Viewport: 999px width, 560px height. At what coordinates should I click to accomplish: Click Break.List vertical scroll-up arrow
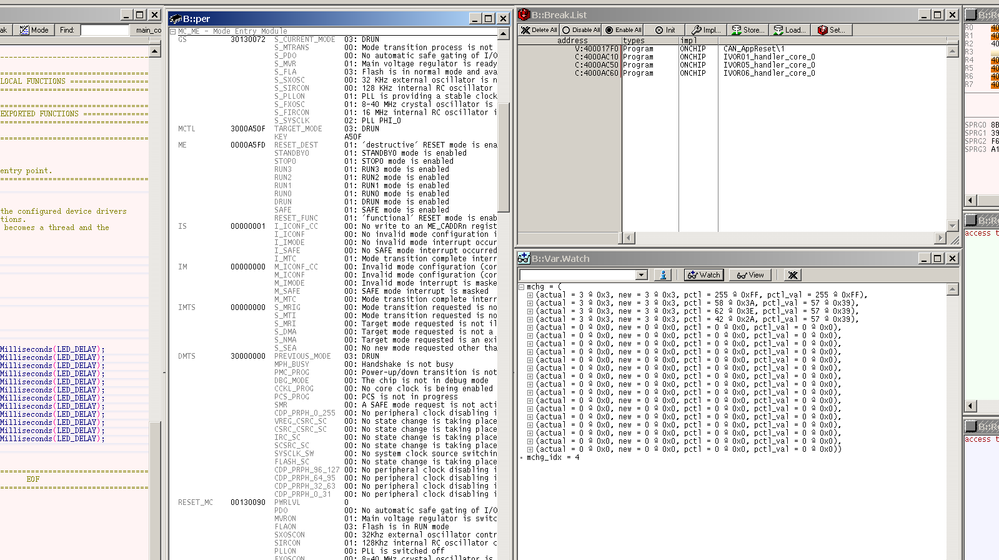952,52
